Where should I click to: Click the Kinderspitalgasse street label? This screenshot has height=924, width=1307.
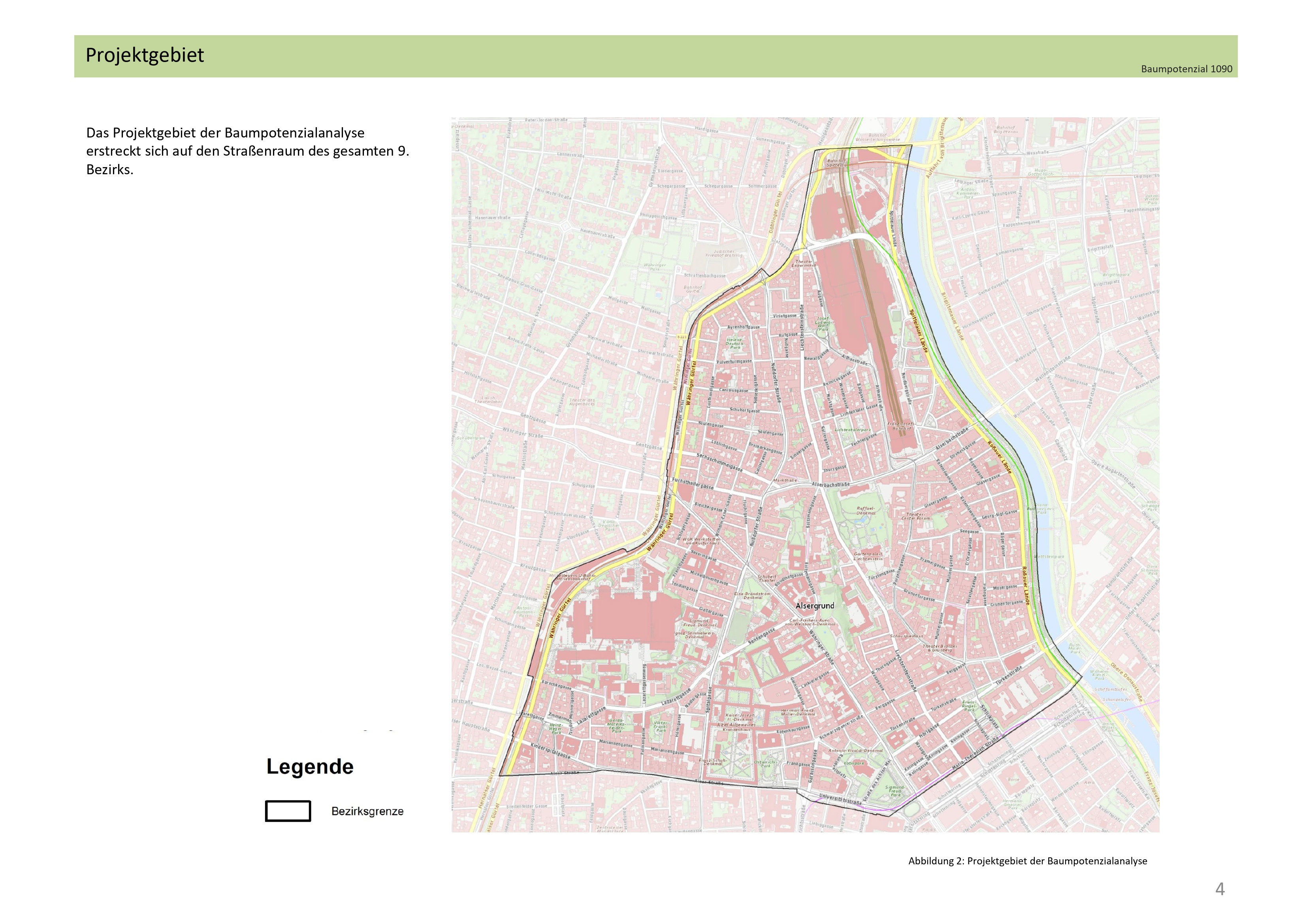[550, 751]
